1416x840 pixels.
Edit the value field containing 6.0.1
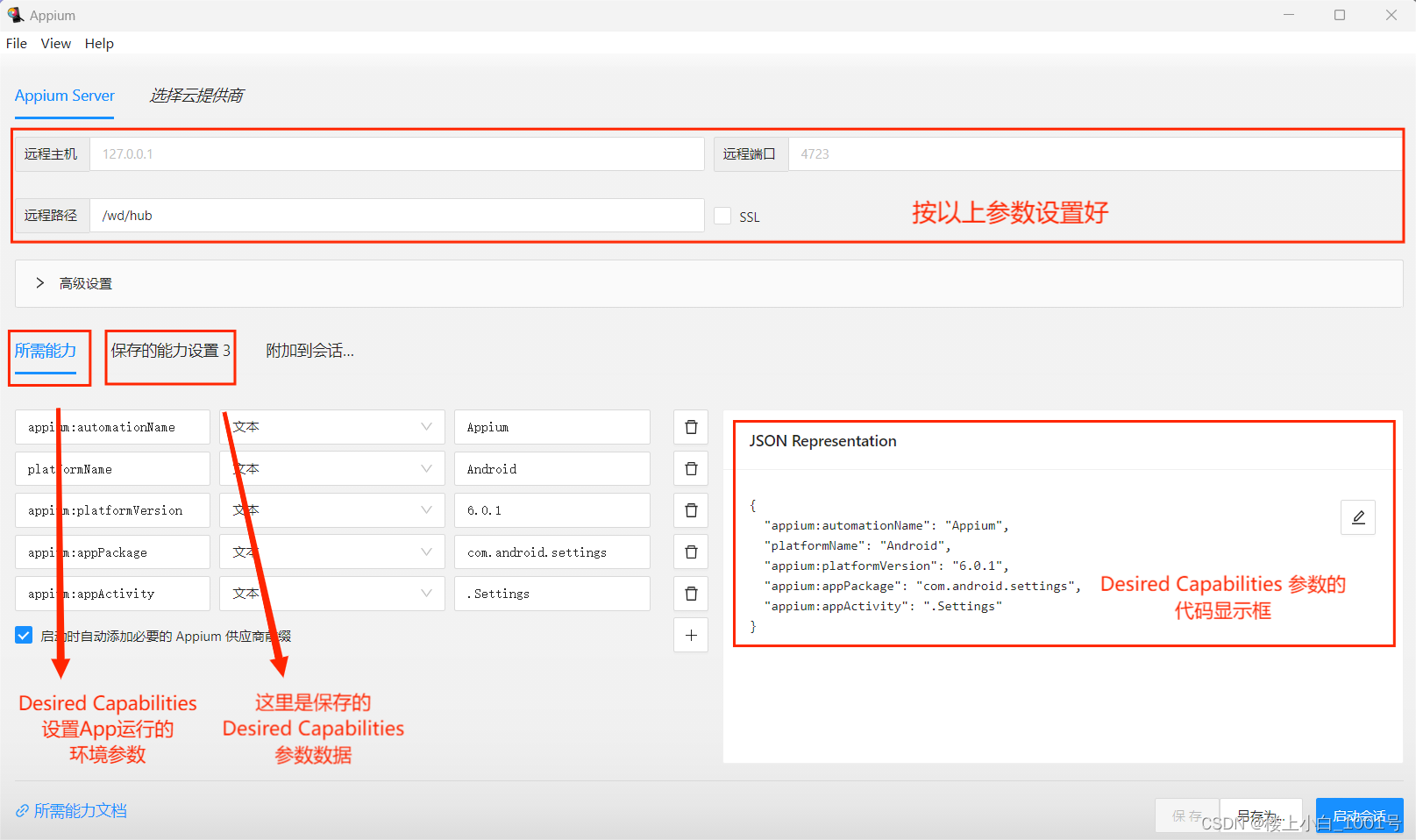[552, 510]
